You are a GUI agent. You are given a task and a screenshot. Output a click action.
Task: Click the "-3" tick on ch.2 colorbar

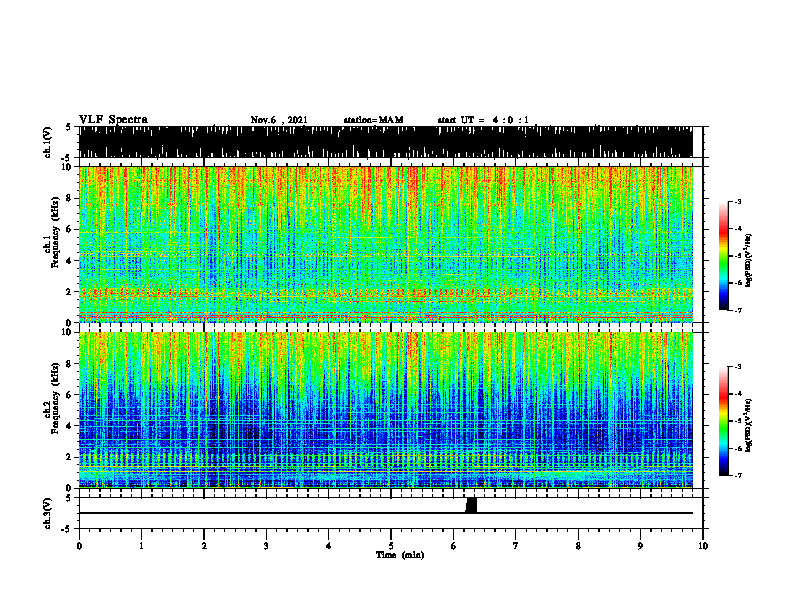tap(738, 367)
